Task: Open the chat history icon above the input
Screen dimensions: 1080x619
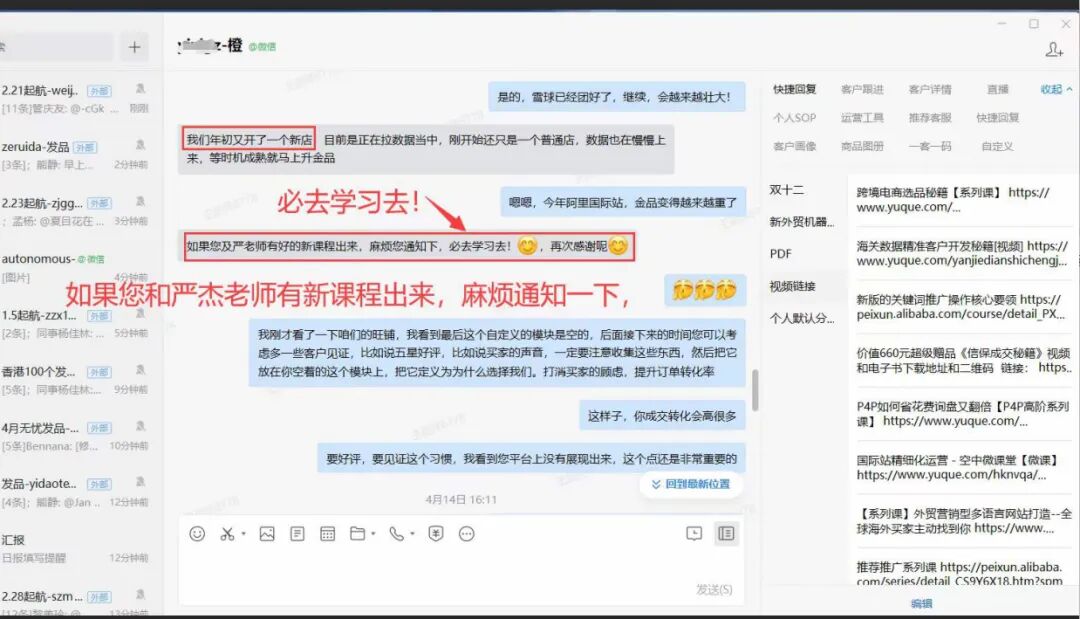Action: pos(692,533)
